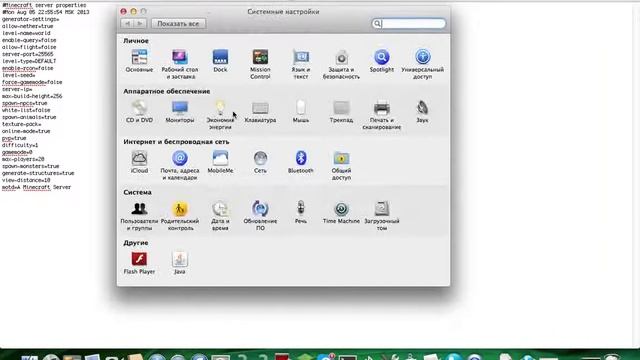Click the motd=A Minecraft Server line
The height and width of the screenshot is (360, 640).
point(36,187)
